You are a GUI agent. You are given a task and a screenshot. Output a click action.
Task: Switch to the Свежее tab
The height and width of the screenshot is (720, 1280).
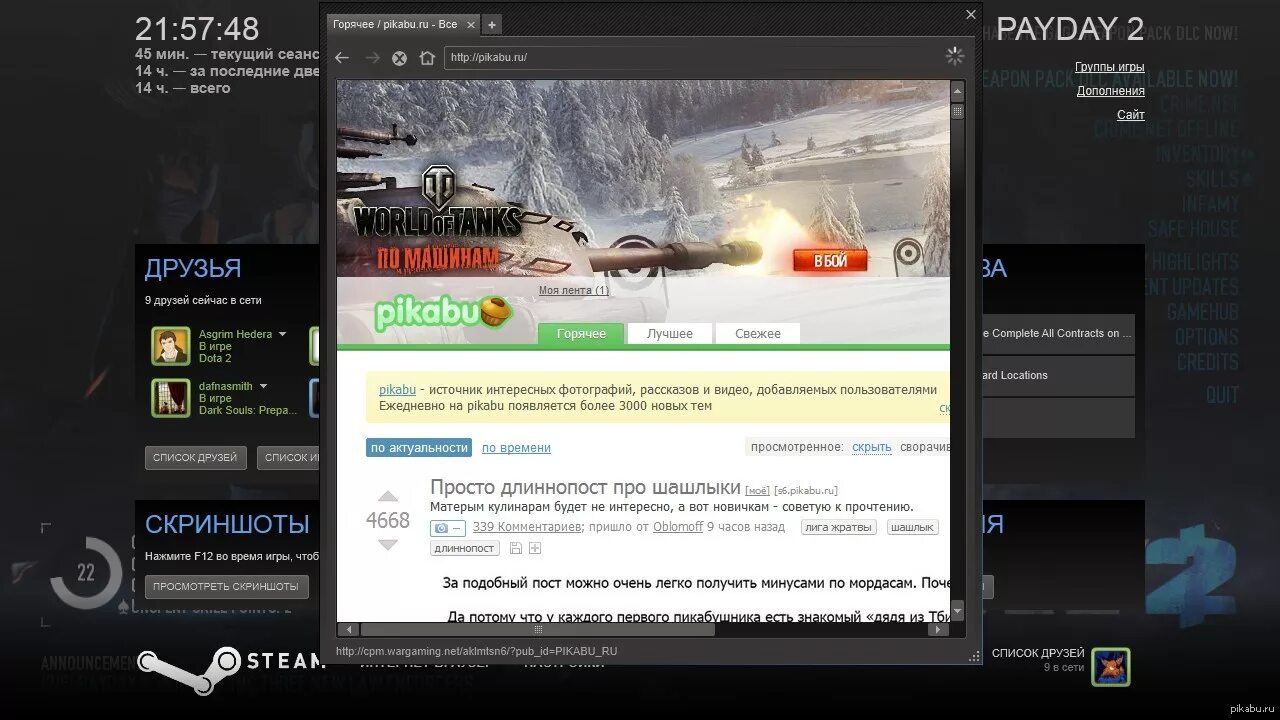coord(757,334)
